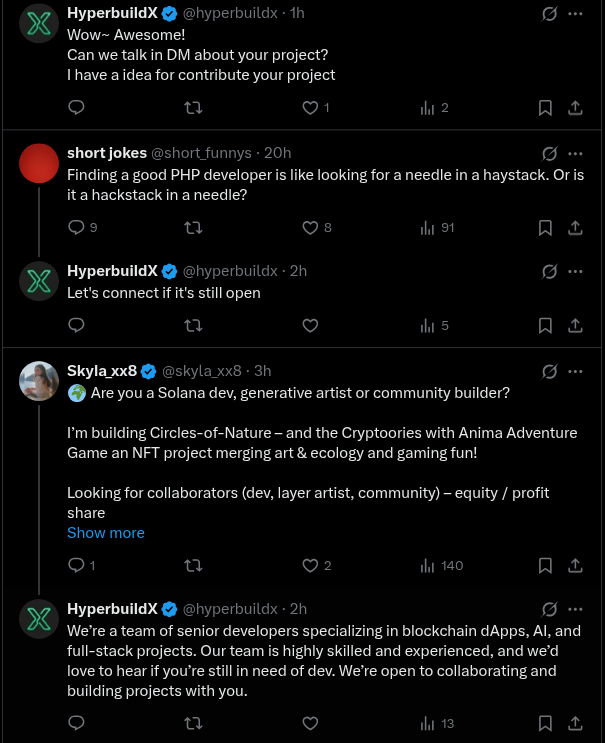Reply to HyperbuildX senior developers post

[x=76, y=723]
